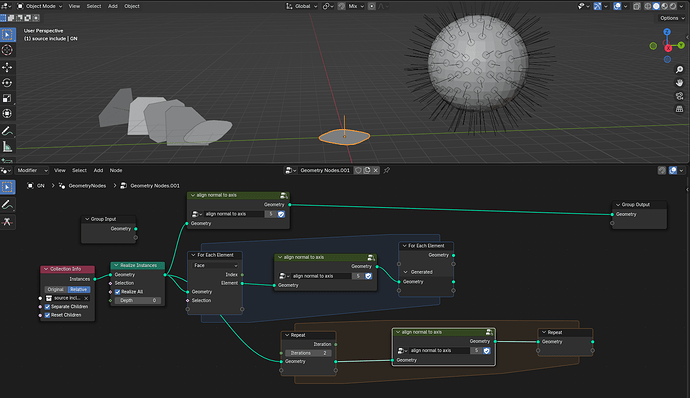Viewport: 690px width, 398px height.
Task: Open the Object menu in the 3D viewport
Action: (132, 6)
